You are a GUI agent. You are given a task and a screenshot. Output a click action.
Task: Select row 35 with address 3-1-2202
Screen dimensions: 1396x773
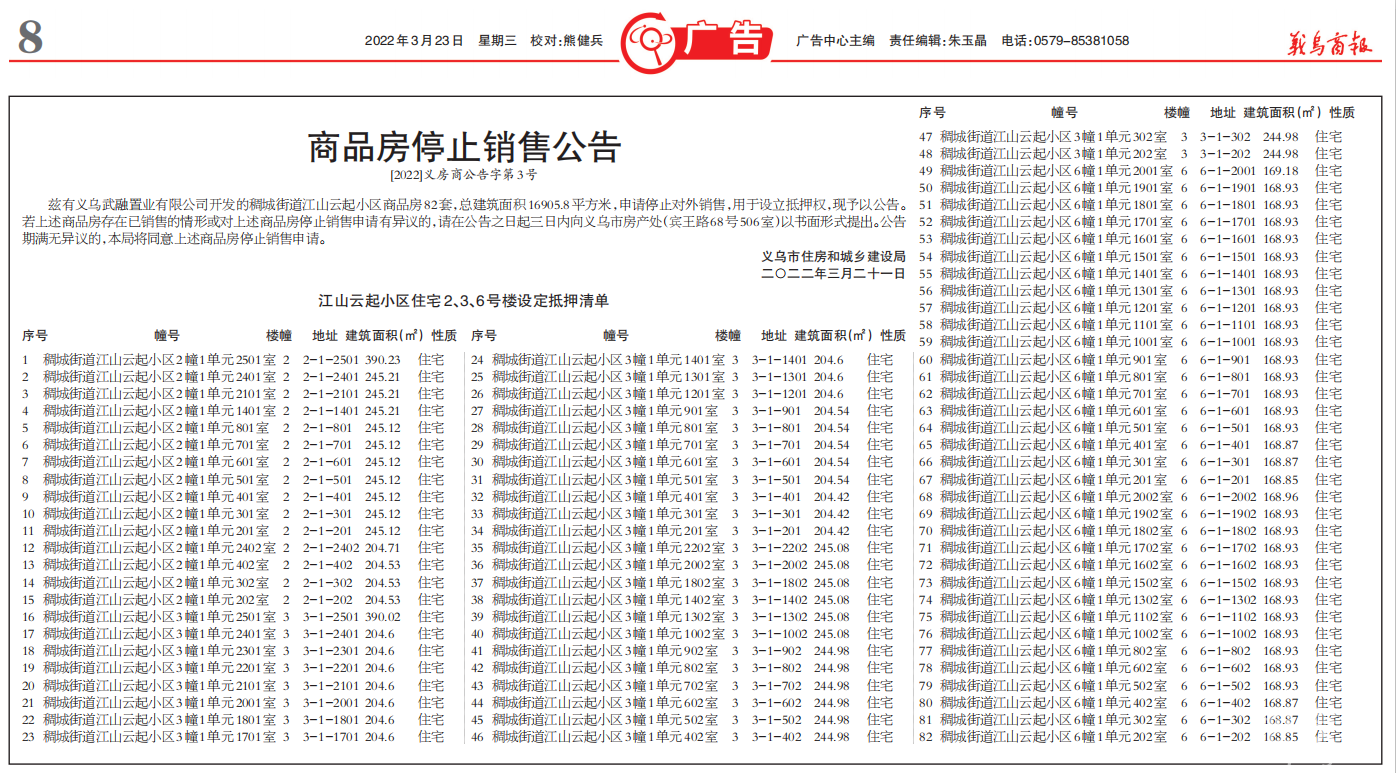click(779, 548)
